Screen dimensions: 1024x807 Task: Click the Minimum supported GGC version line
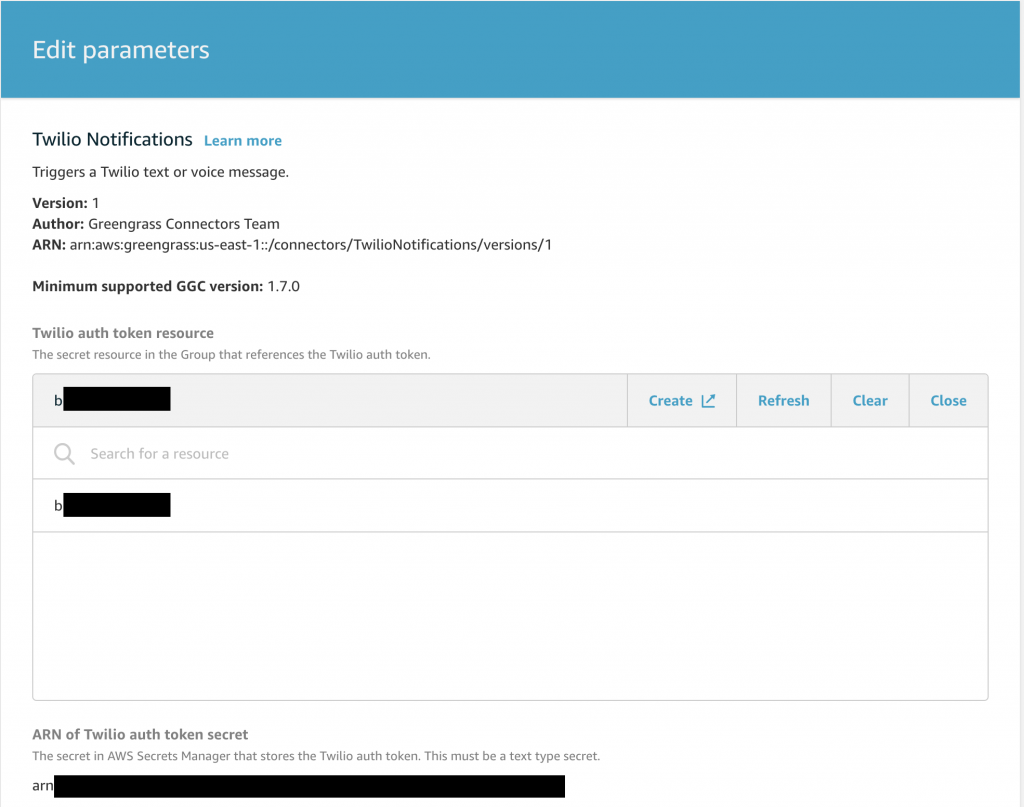pos(166,287)
